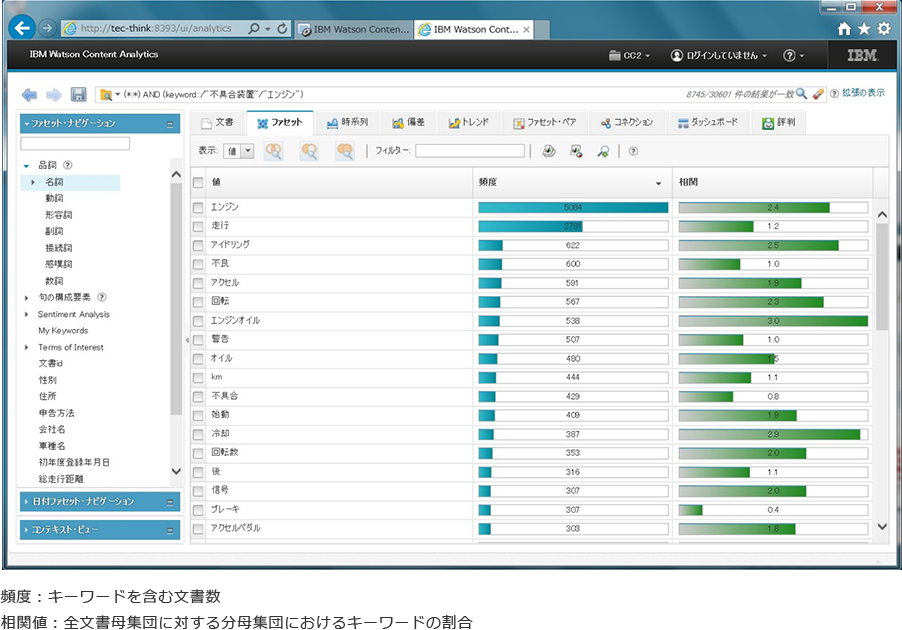Open the ダッシュボード tab
Image resolution: width=902 pixels, height=630 pixels.
coord(707,123)
